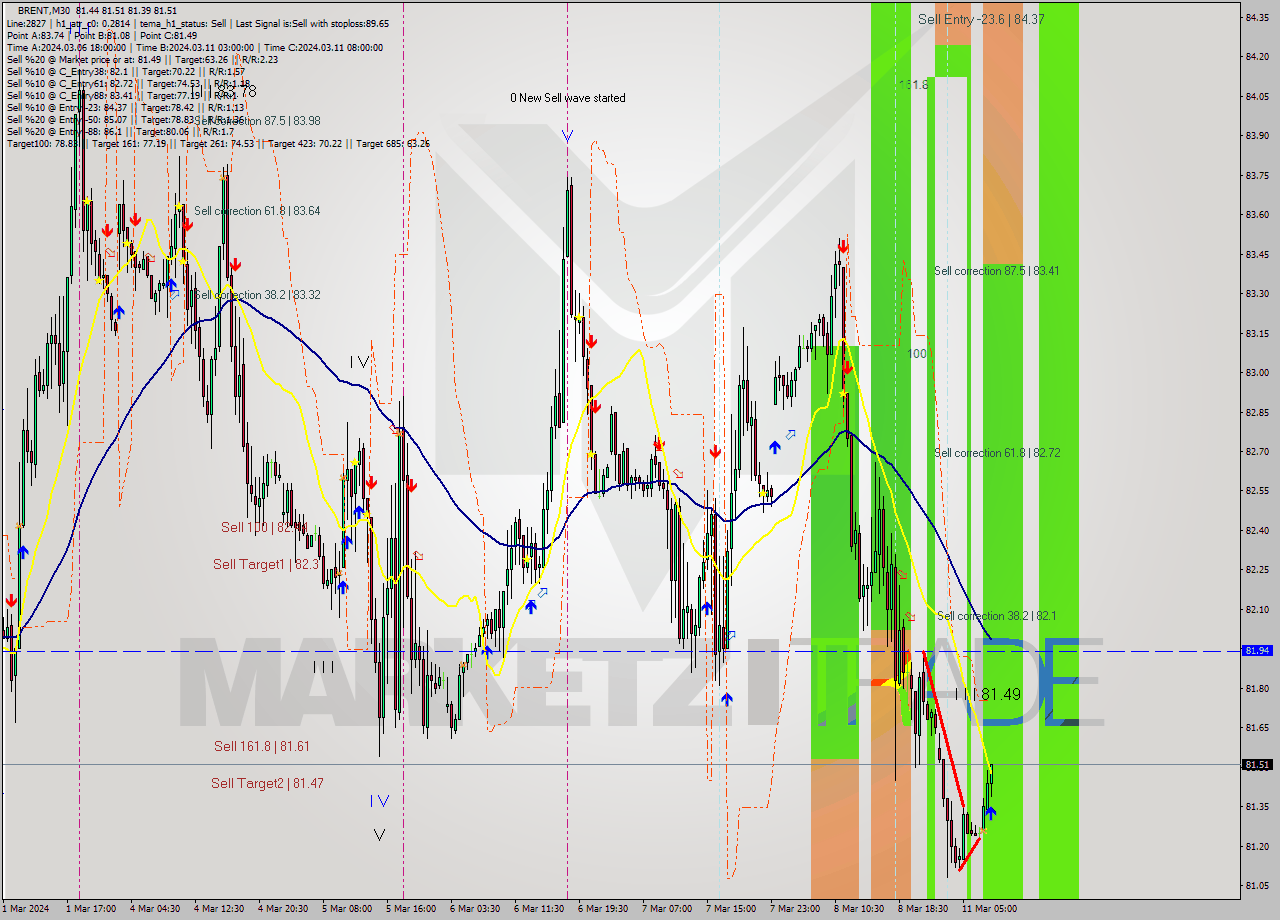Select 'Sell correction 61.8 | 82.72' label
This screenshot has height=920, width=1280.
click(x=997, y=453)
